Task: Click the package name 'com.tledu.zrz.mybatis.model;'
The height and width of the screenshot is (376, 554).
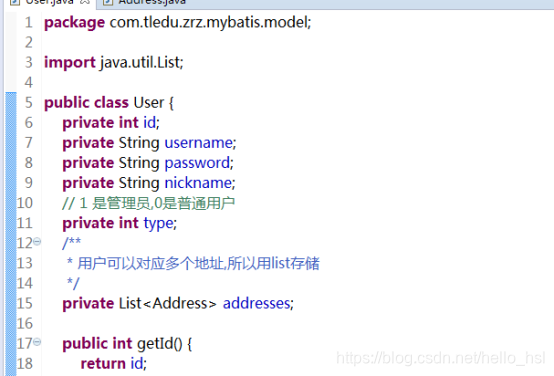Action: tap(210, 23)
